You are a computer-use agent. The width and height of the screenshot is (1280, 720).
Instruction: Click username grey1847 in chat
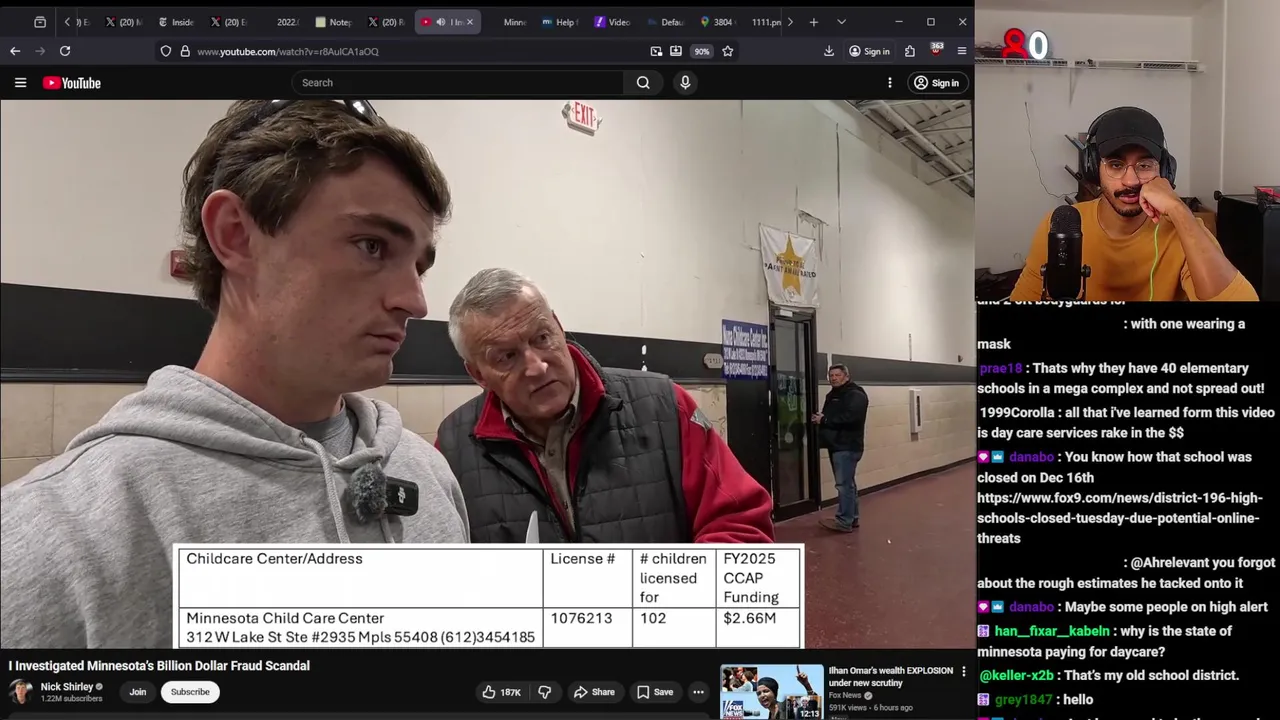pyautogui.click(x=1022, y=700)
